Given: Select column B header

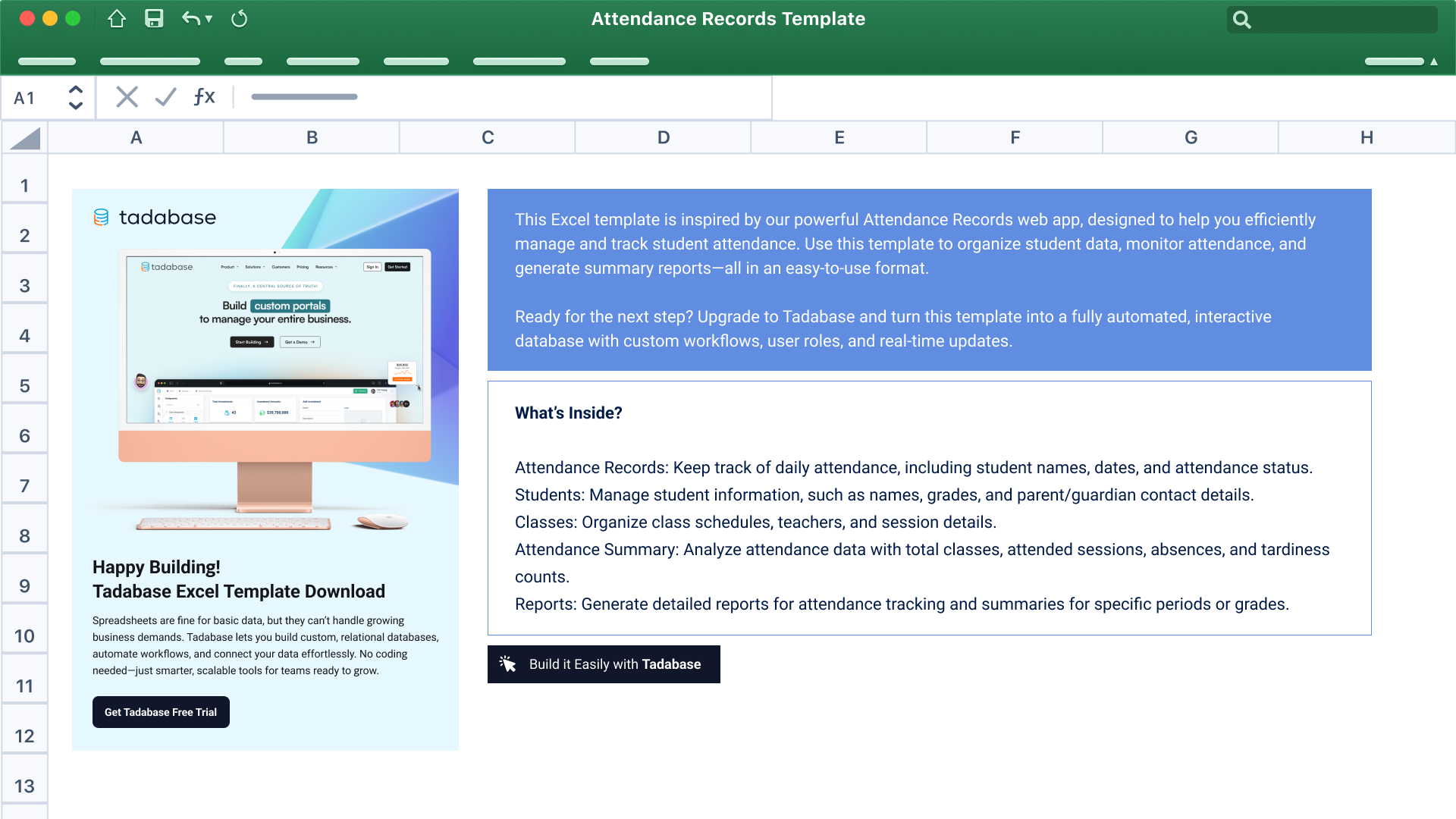Looking at the screenshot, I should coord(312,138).
